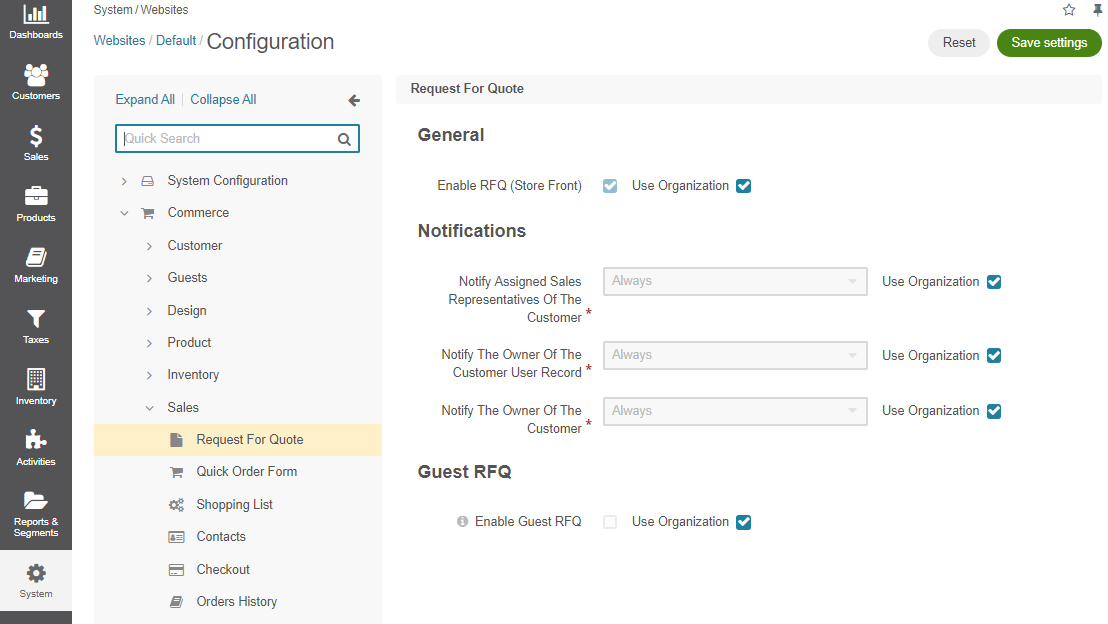Click the Collapse All link

[x=223, y=100]
